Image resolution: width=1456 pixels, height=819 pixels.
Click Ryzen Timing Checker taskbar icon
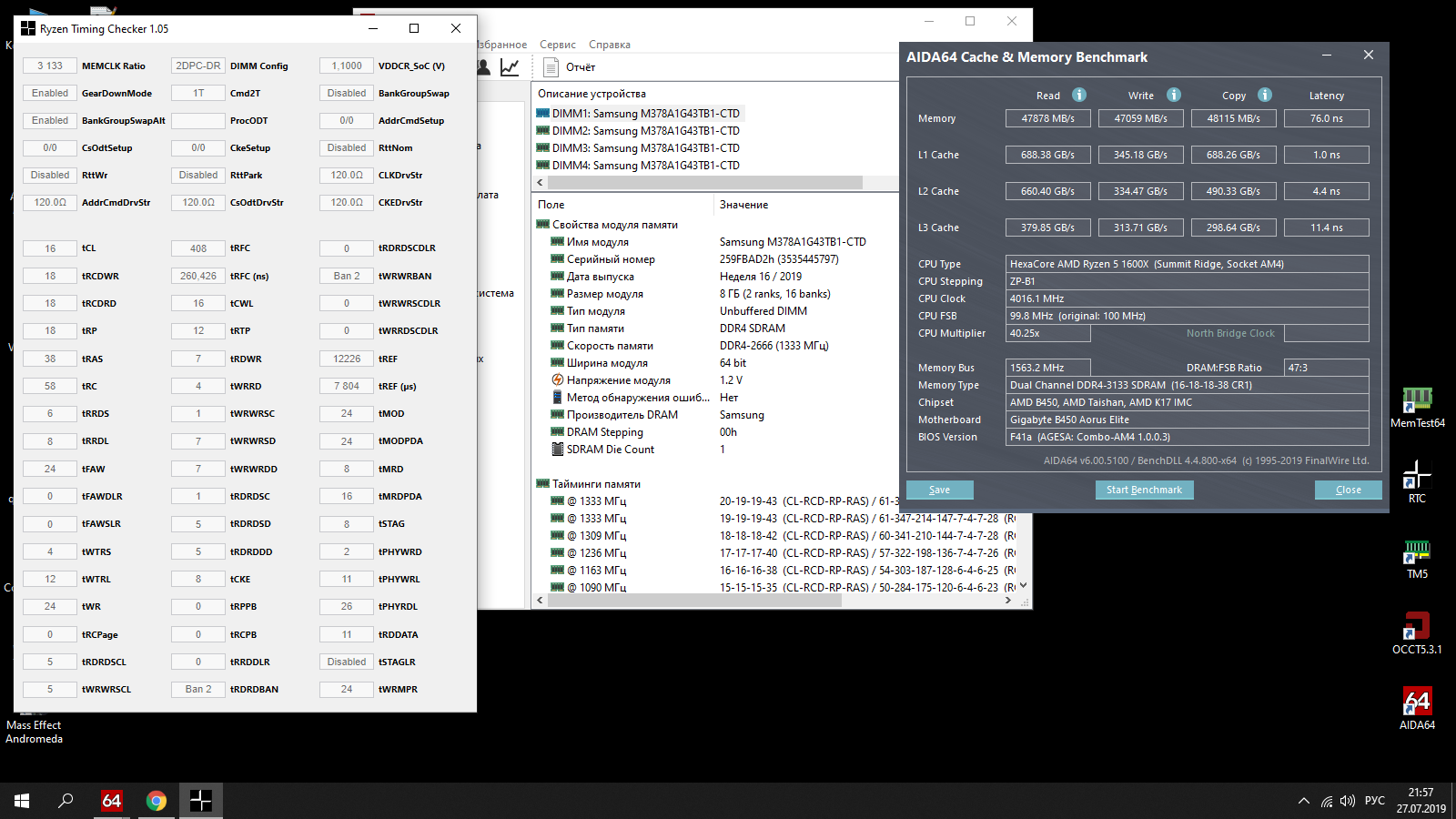pos(201,801)
